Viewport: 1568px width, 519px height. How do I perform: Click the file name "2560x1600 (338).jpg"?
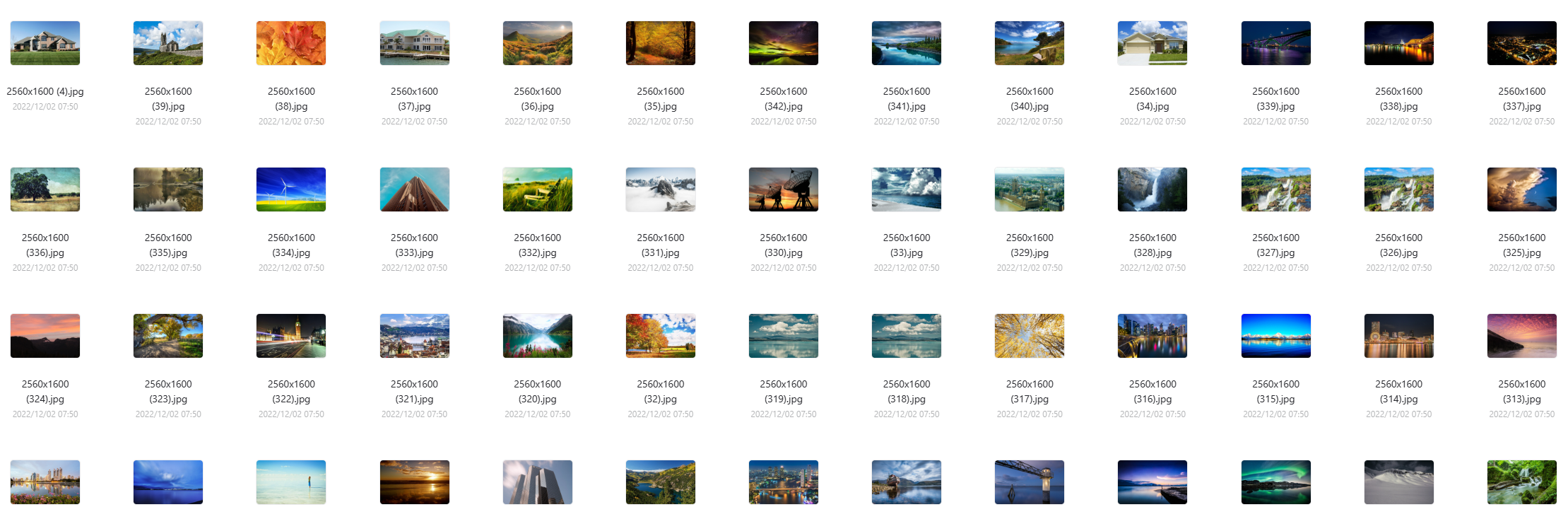click(1399, 99)
